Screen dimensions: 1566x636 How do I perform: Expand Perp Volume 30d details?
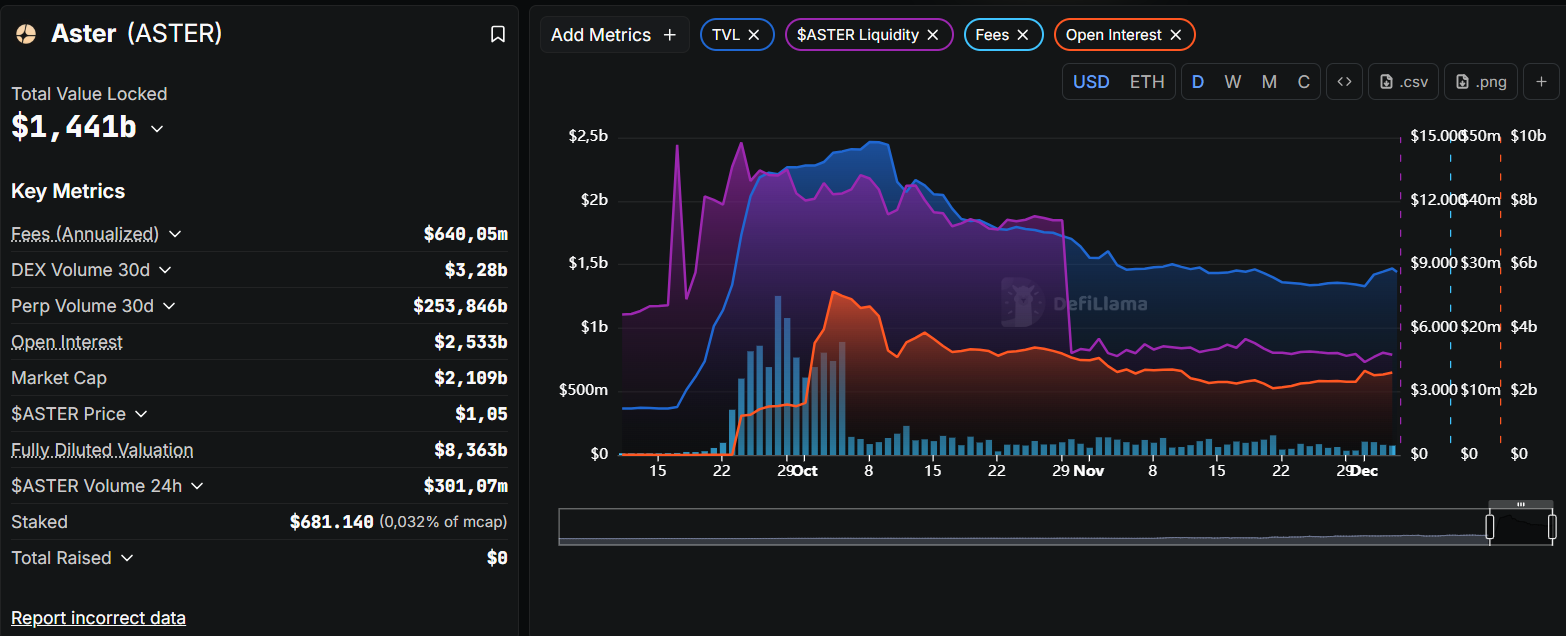point(169,306)
